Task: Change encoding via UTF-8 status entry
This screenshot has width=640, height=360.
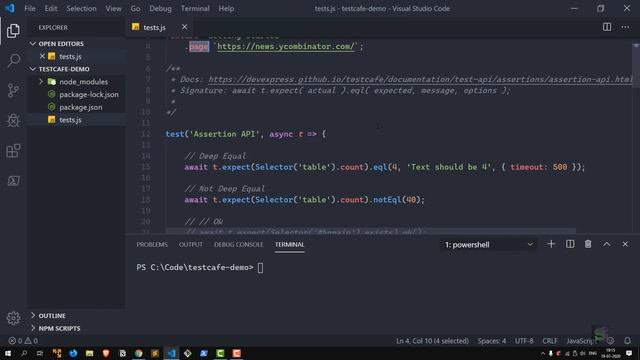Action: (524, 341)
